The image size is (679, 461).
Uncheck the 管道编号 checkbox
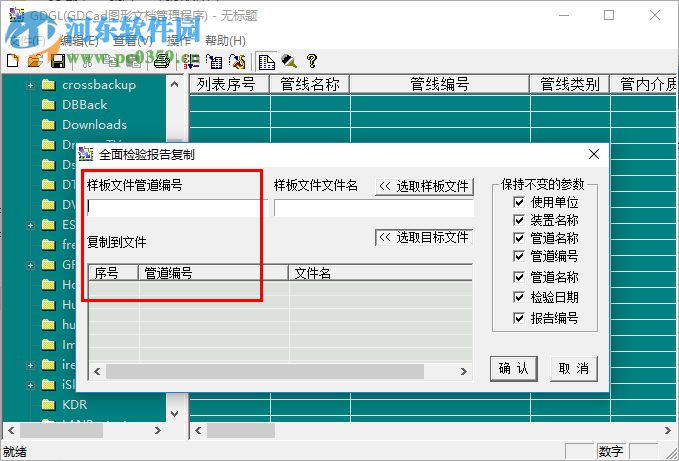coord(518,256)
